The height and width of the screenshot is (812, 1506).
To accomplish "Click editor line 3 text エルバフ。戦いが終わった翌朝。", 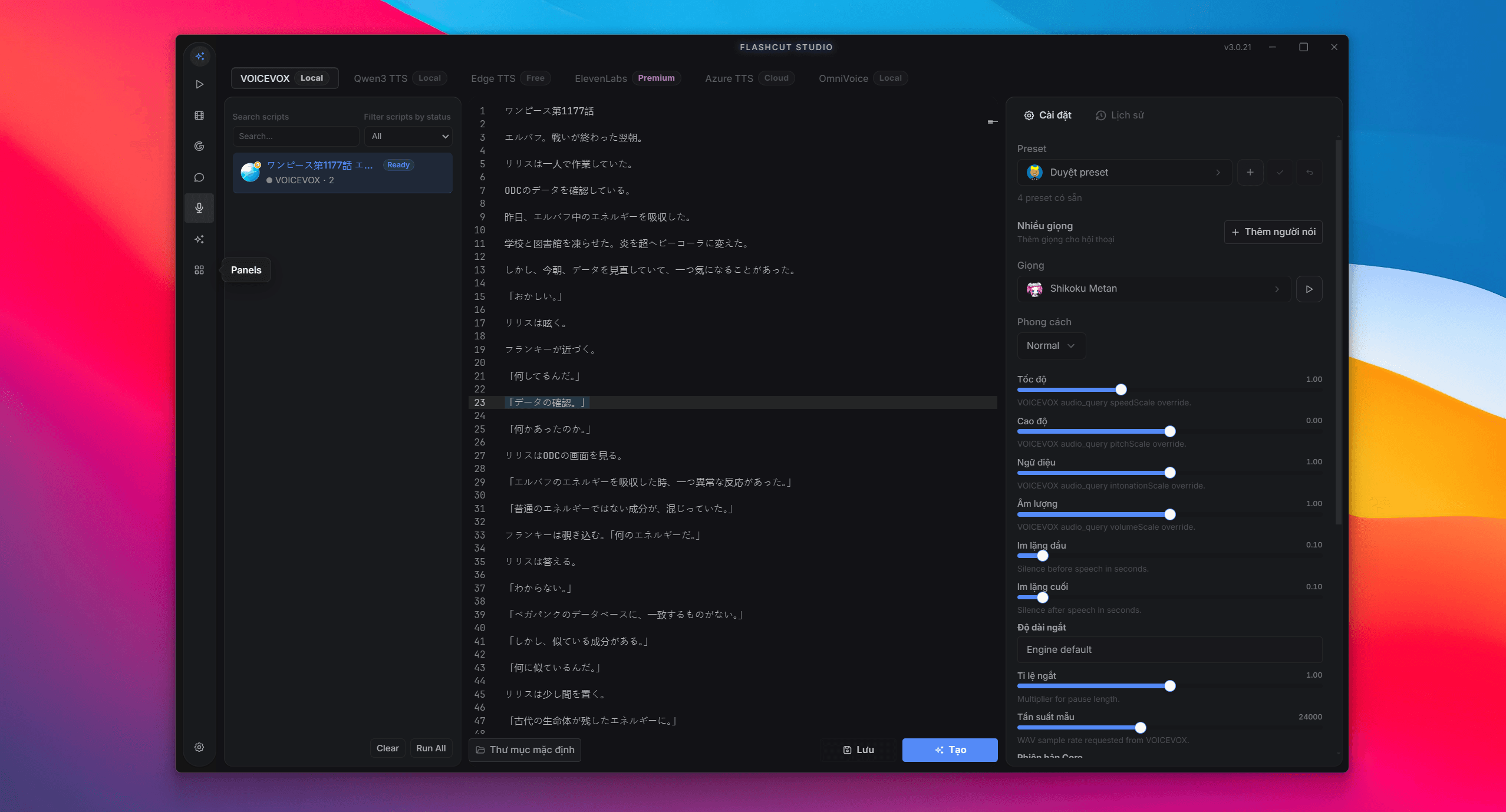I will 575,138.
